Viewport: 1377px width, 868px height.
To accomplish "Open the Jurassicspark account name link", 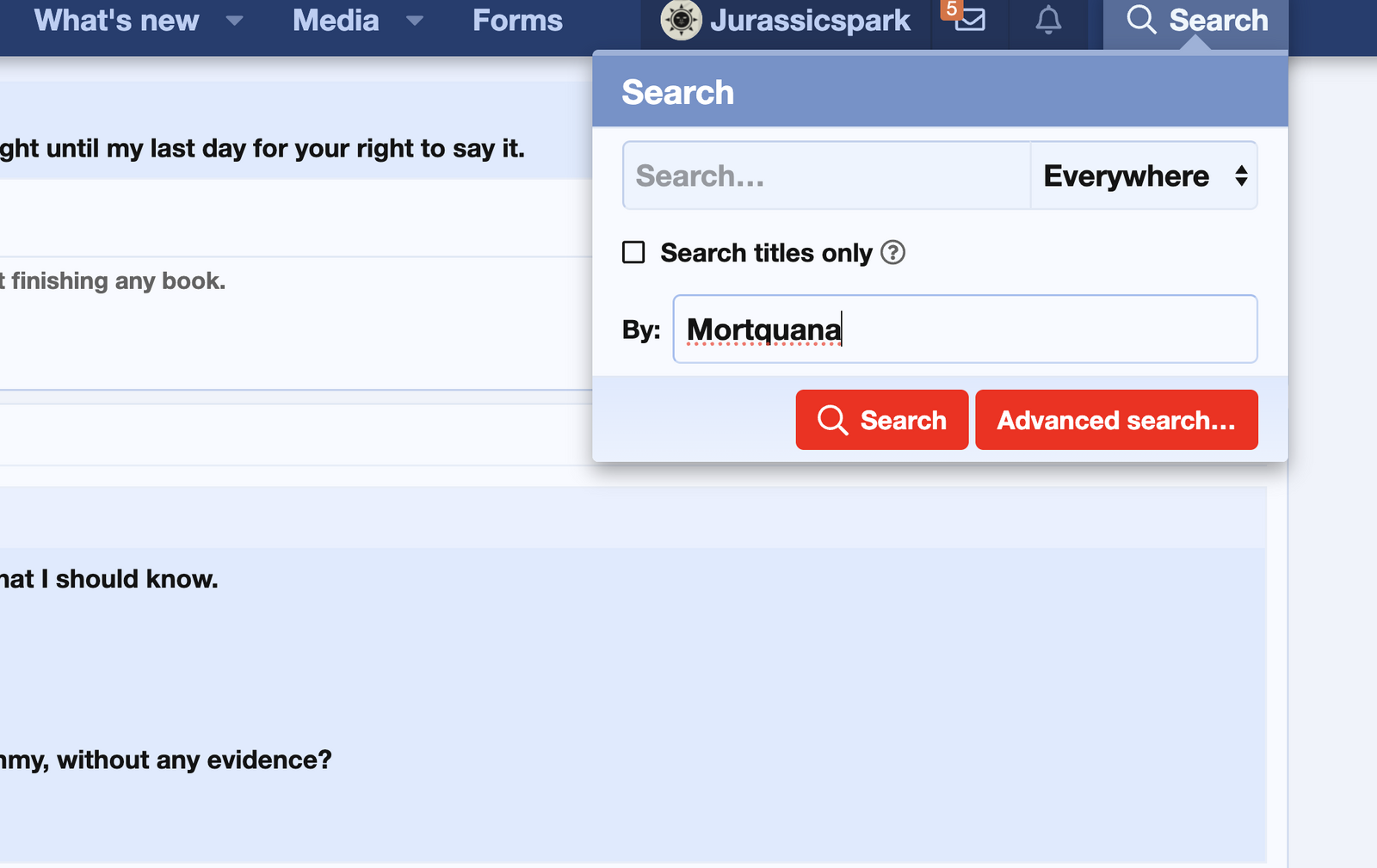I will [x=810, y=21].
